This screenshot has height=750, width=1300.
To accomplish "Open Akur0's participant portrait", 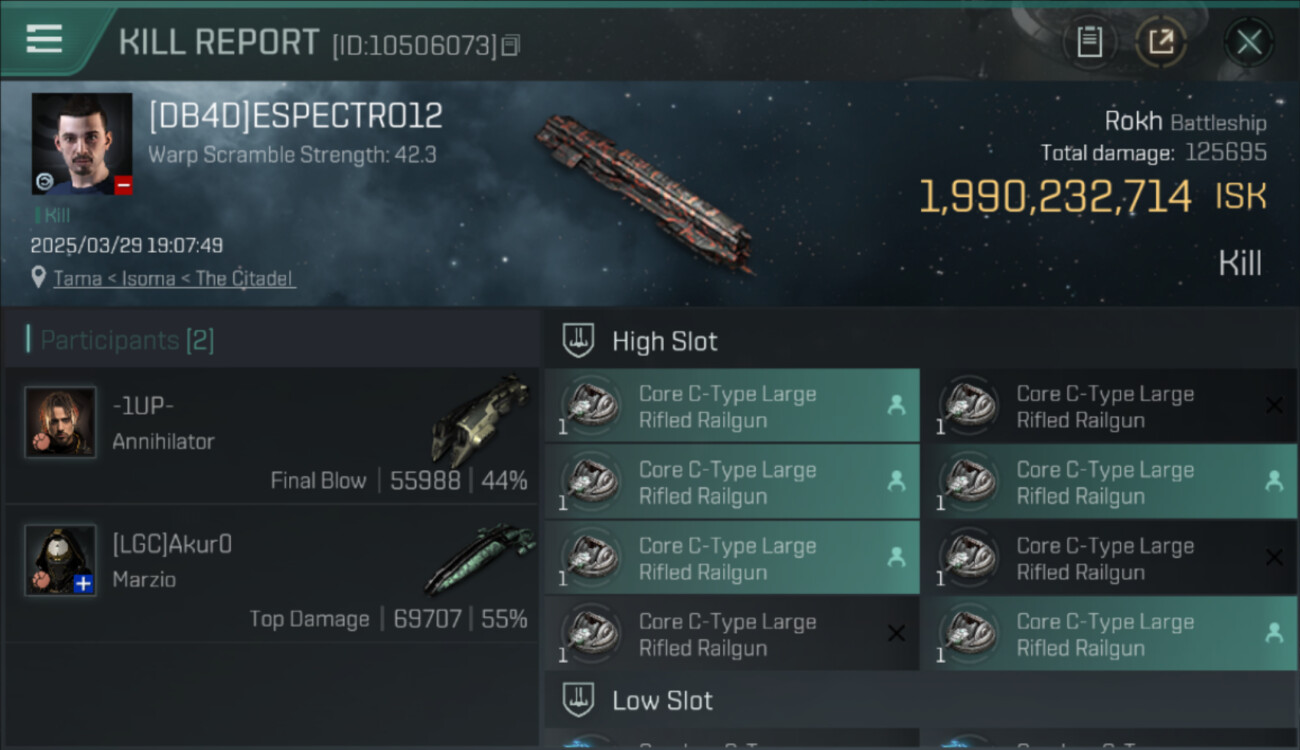I will pyautogui.click(x=60, y=560).
